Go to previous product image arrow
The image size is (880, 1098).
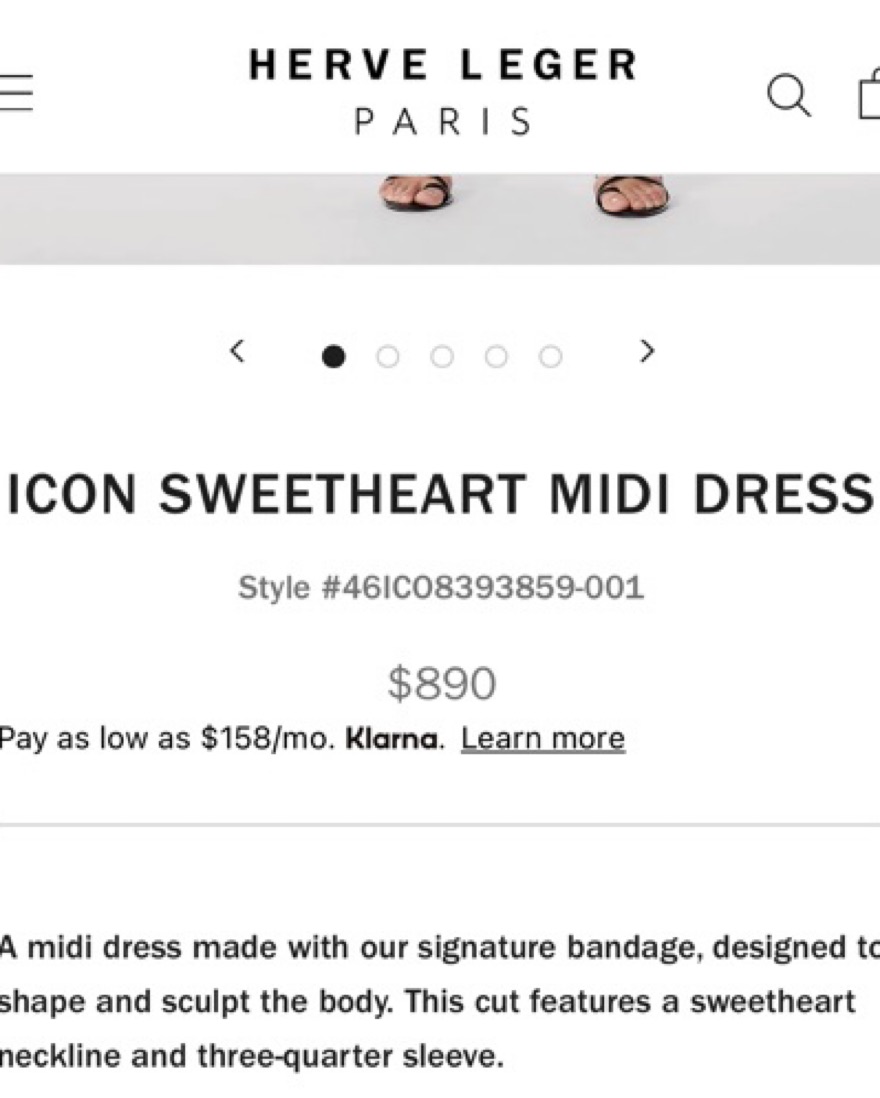pos(237,351)
